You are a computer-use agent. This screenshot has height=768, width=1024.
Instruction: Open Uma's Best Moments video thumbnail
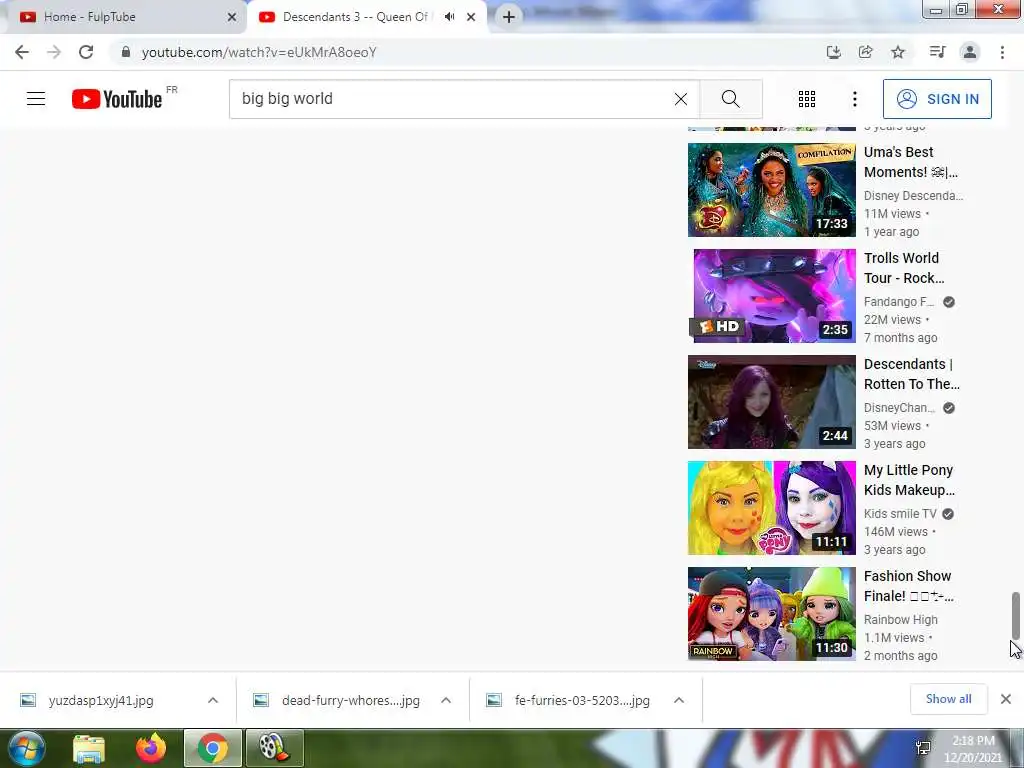coord(771,190)
